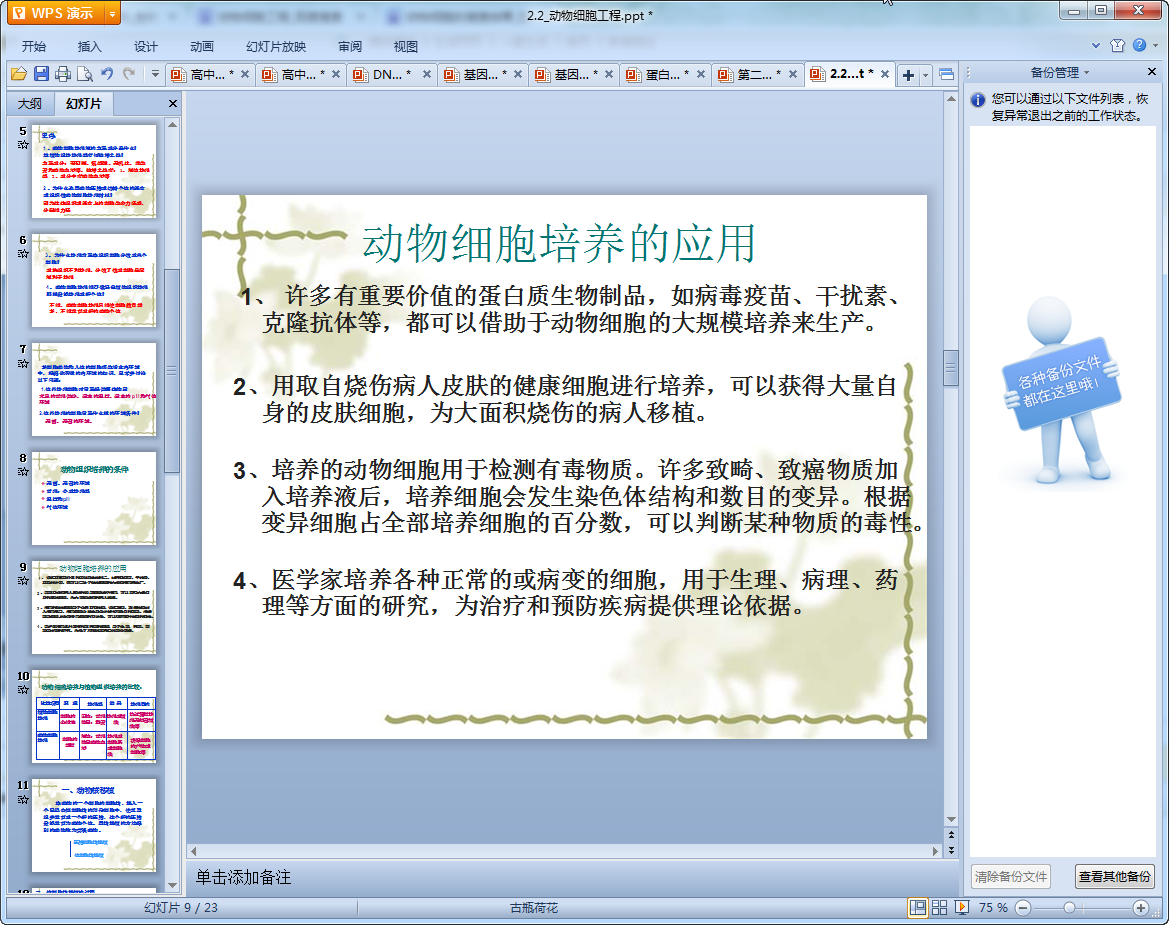Select slide 10 table thumbnail
Viewport: 1169px width, 925px height.
pyautogui.click(x=94, y=716)
